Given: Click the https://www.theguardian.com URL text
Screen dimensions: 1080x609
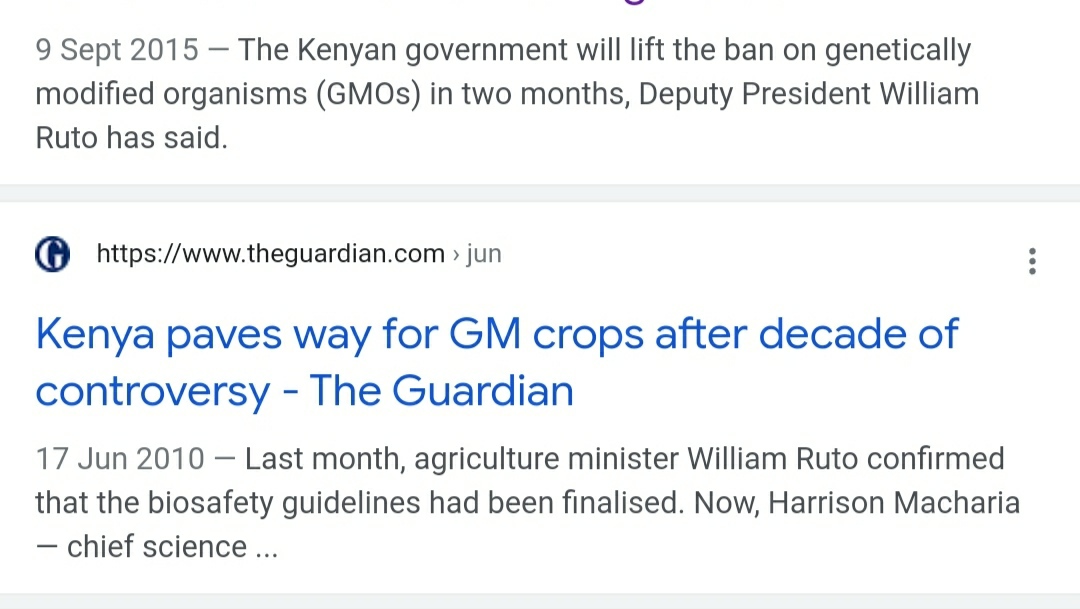Looking at the screenshot, I should [271, 254].
